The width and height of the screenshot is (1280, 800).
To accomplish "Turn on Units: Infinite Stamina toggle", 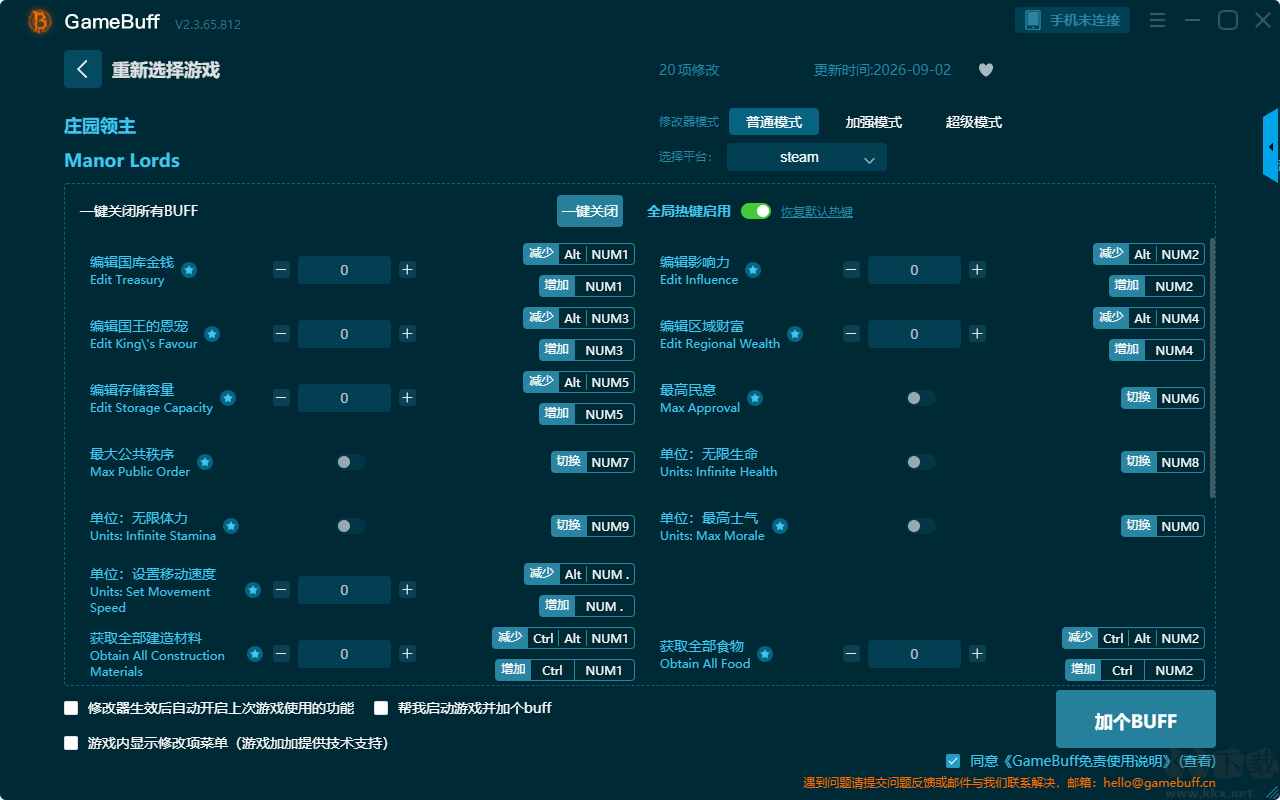I will (351, 526).
